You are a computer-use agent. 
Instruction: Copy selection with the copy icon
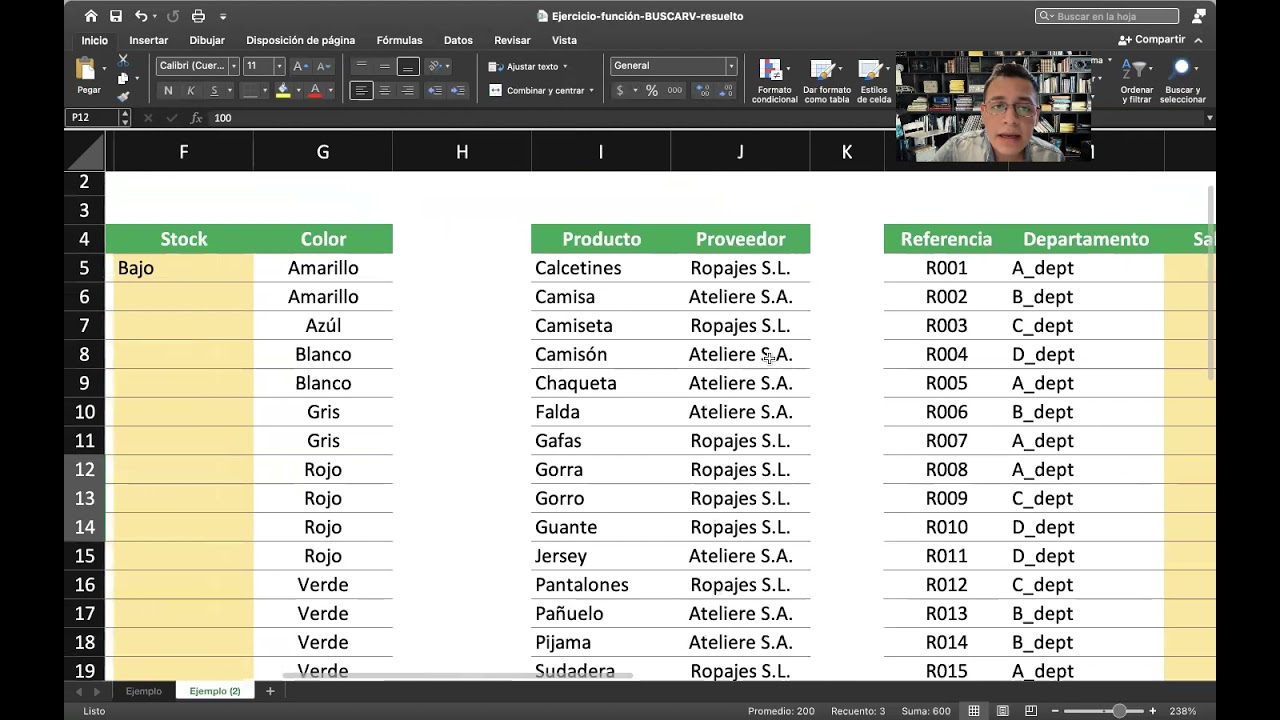[122, 78]
